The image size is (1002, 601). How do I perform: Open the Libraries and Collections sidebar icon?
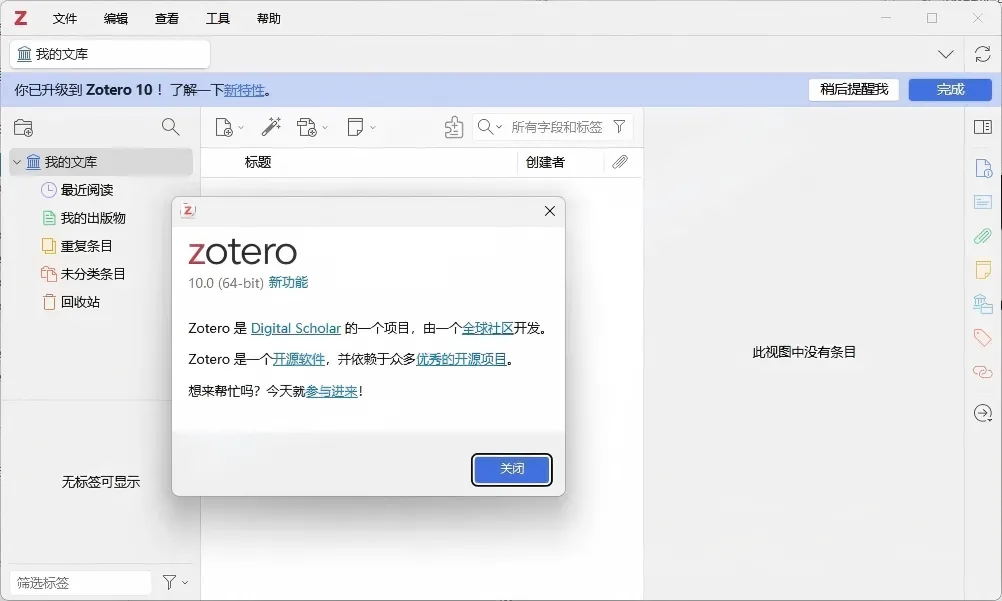pyautogui.click(x=983, y=303)
